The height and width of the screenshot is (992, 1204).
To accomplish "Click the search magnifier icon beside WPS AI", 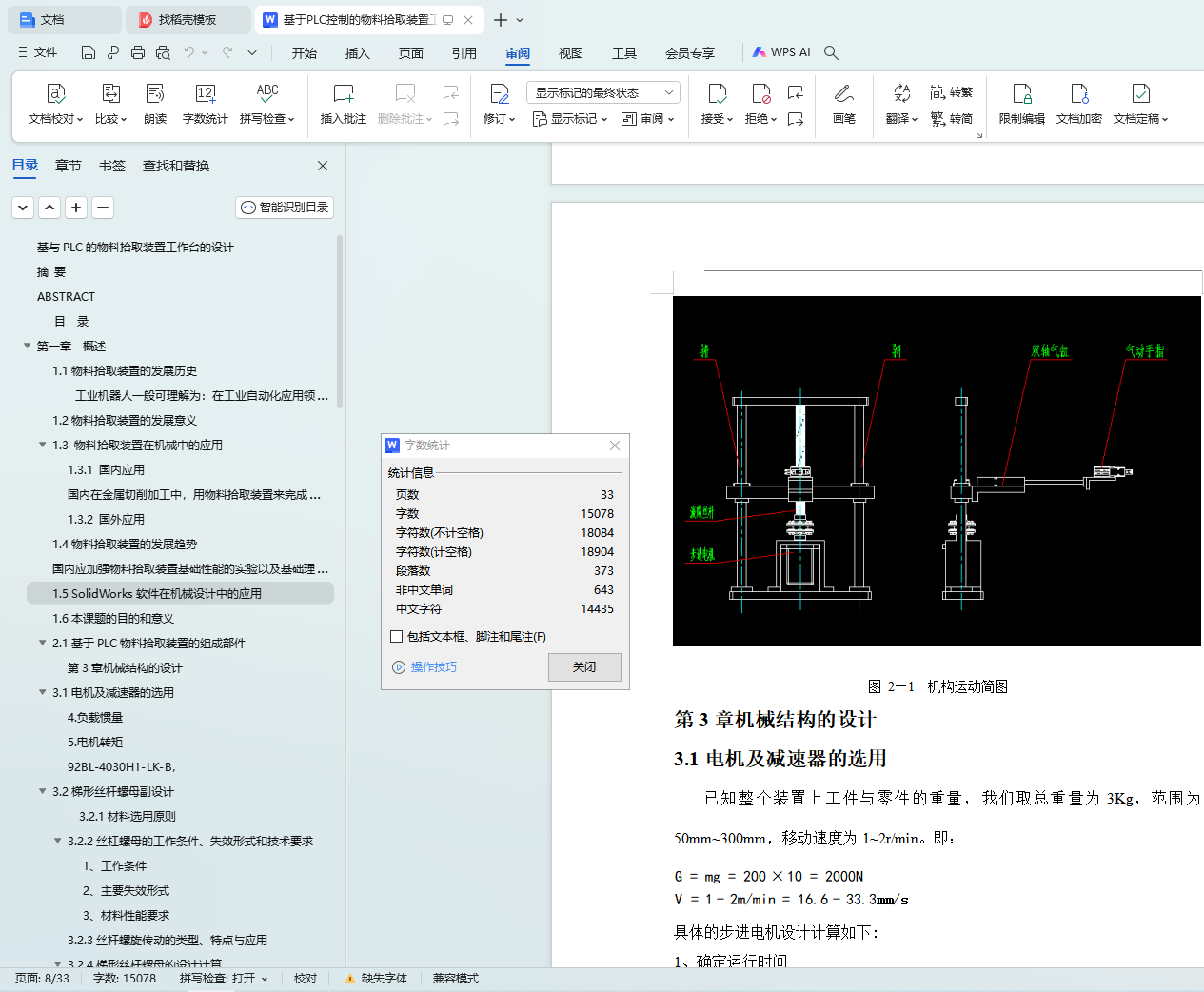I will click(x=831, y=52).
